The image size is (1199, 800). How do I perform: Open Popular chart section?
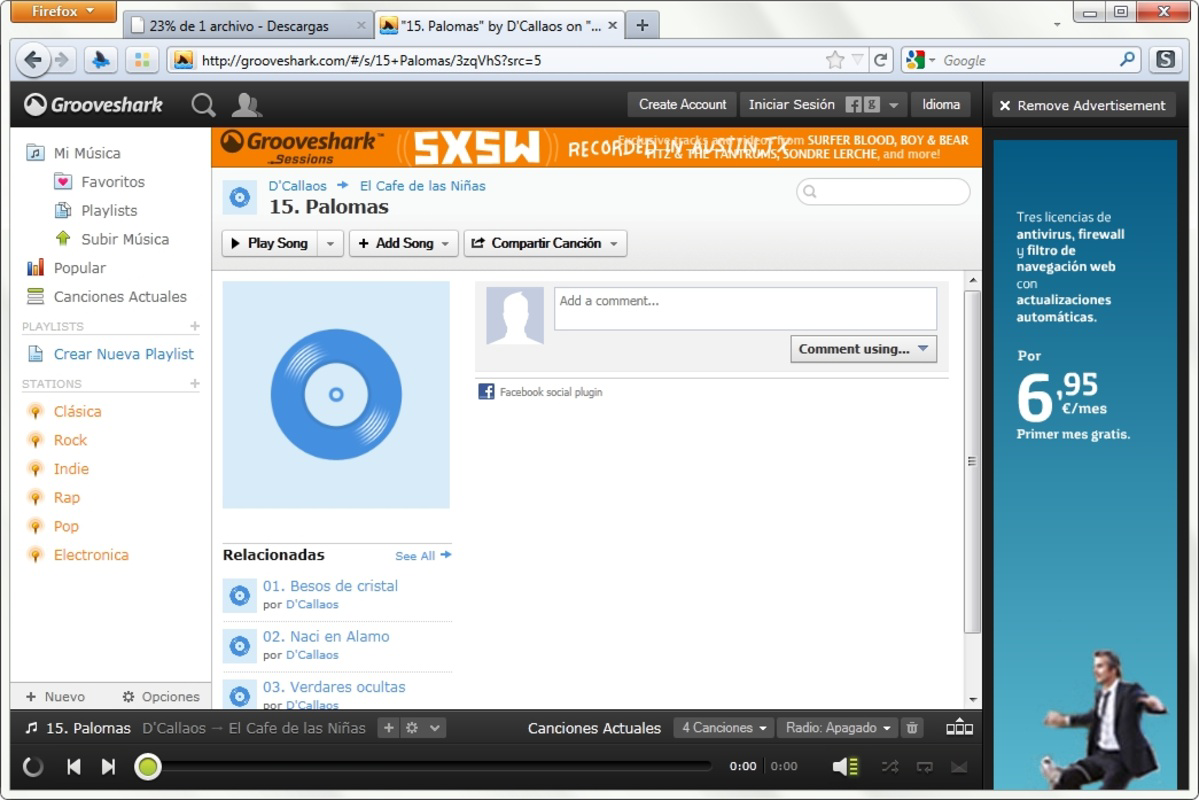click(x=67, y=268)
